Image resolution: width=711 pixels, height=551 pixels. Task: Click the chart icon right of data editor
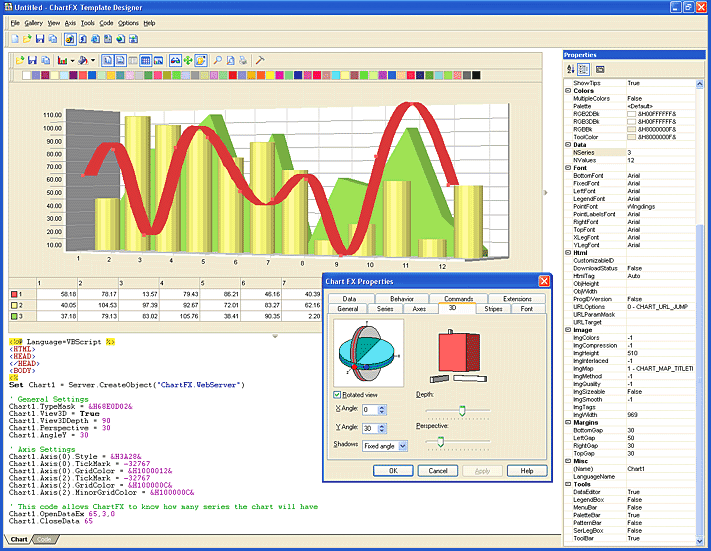click(158, 60)
